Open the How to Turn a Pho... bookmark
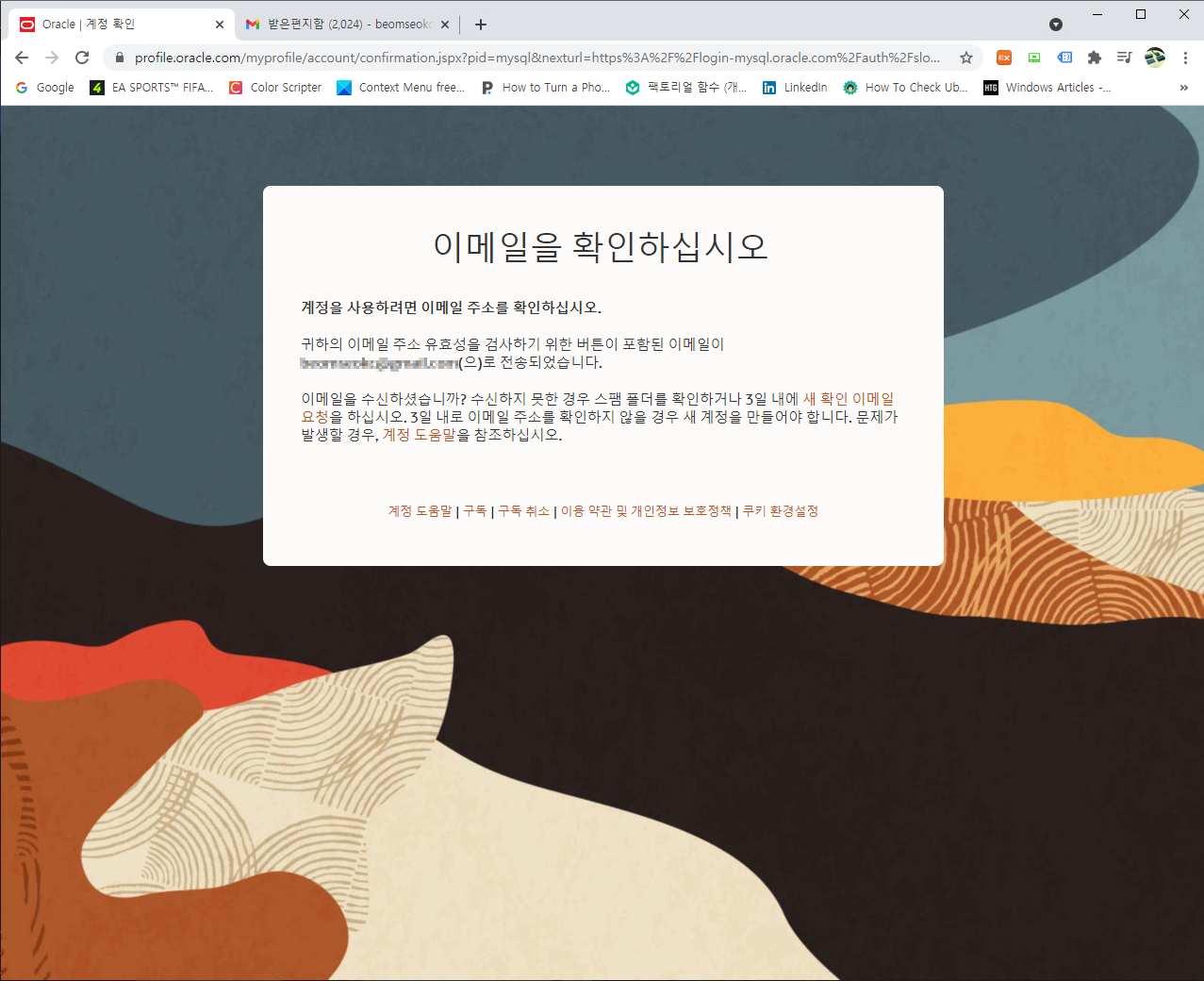The height and width of the screenshot is (981, 1204). (x=546, y=88)
